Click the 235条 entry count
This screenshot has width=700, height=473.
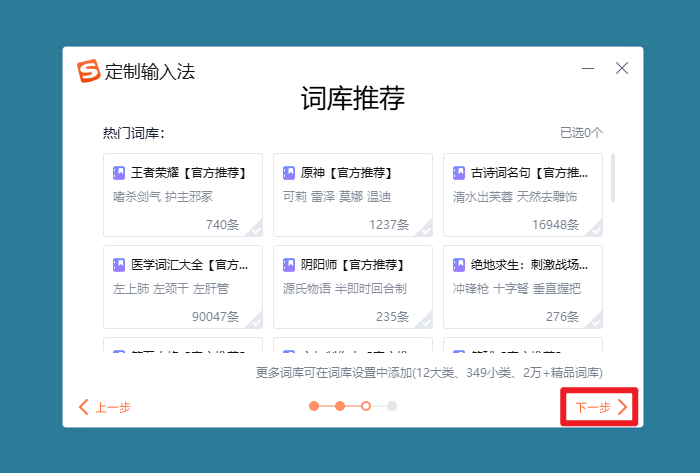[392, 316]
